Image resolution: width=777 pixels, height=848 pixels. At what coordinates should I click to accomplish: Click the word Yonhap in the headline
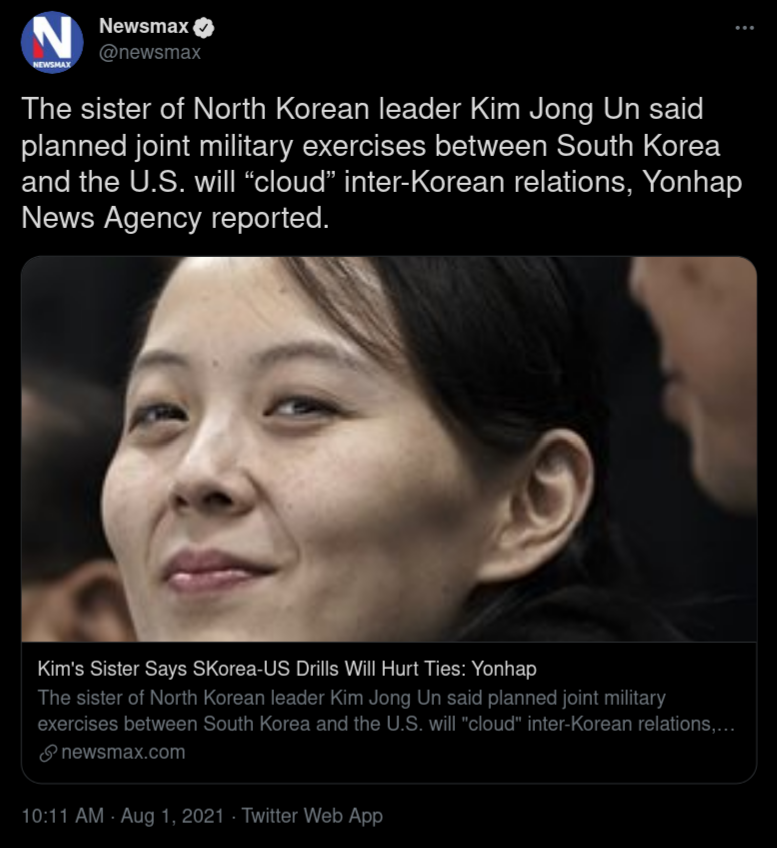[x=504, y=670]
